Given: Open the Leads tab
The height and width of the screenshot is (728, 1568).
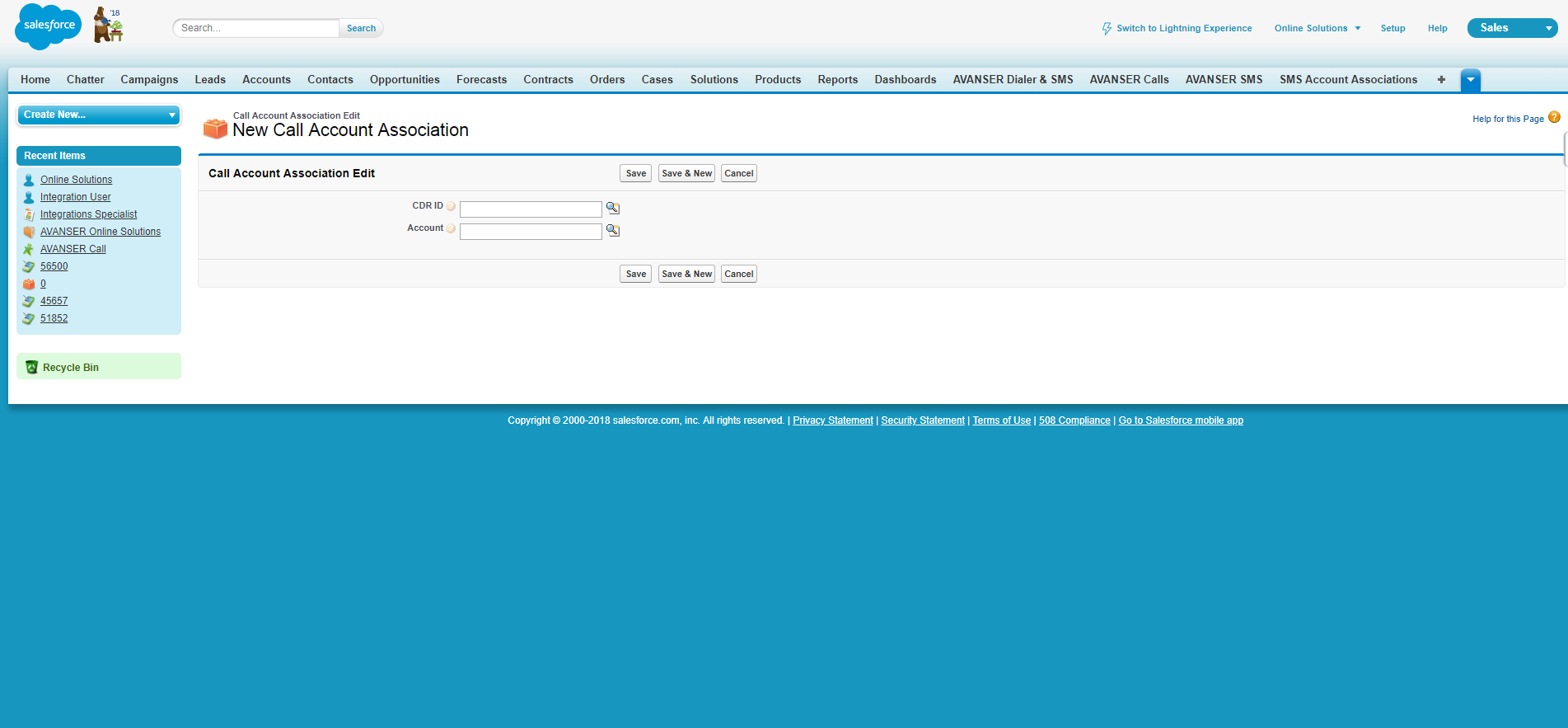Looking at the screenshot, I should pyautogui.click(x=210, y=80).
